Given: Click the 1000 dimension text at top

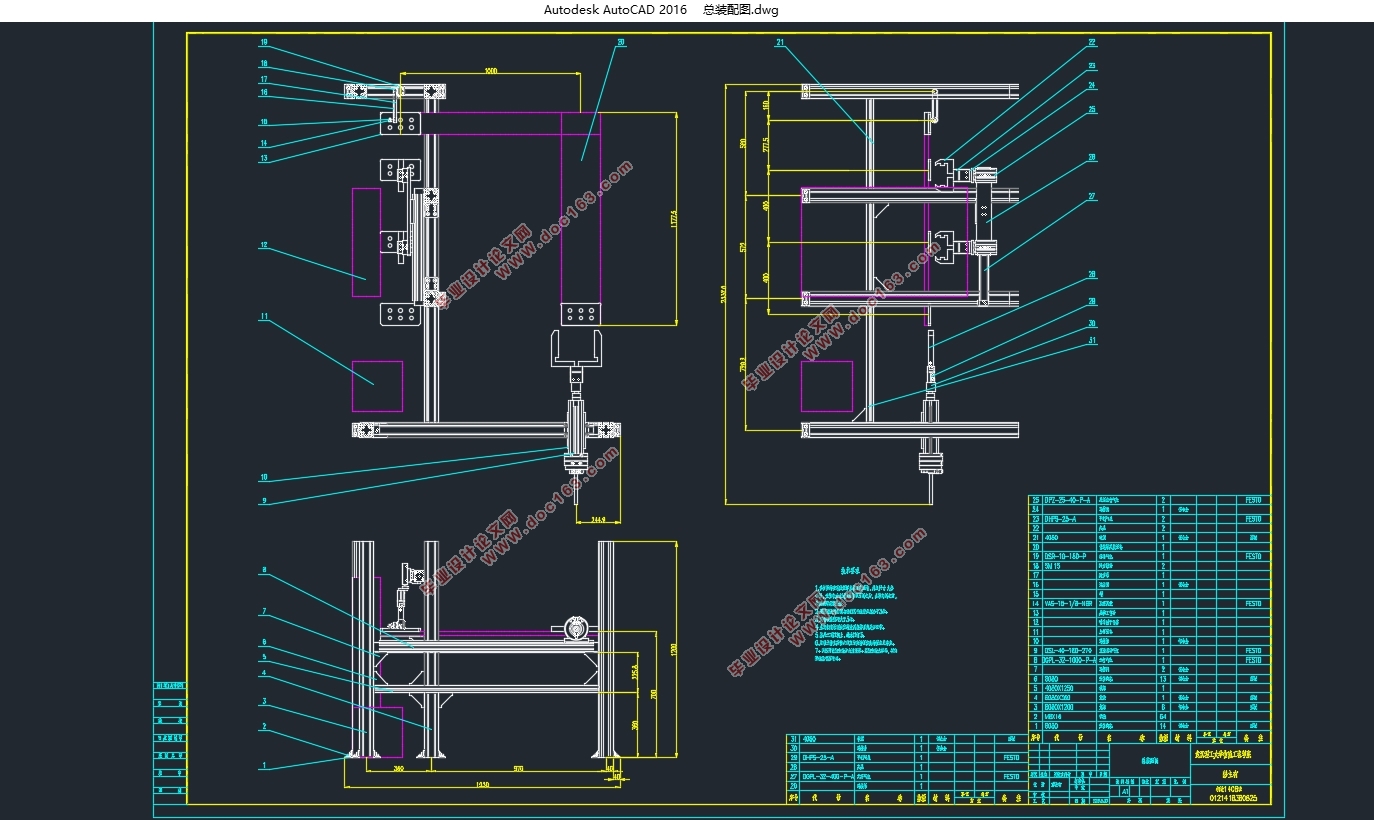Looking at the screenshot, I should pyautogui.click(x=490, y=70).
